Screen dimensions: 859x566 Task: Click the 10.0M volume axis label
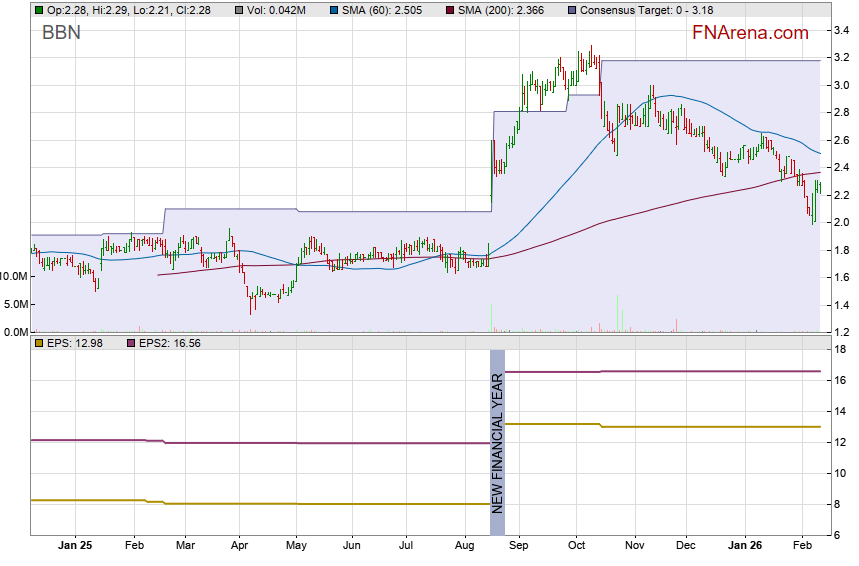[15, 276]
